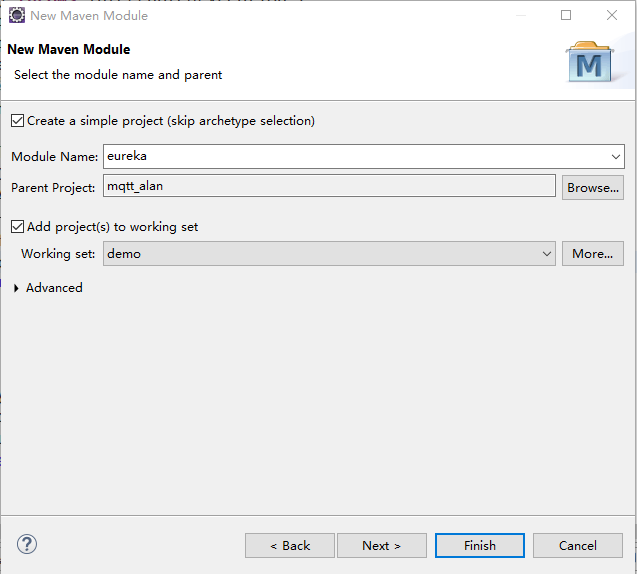The image size is (637, 574).
Task: Click the Parent Project field mqtt_alan
Action: (329, 186)
